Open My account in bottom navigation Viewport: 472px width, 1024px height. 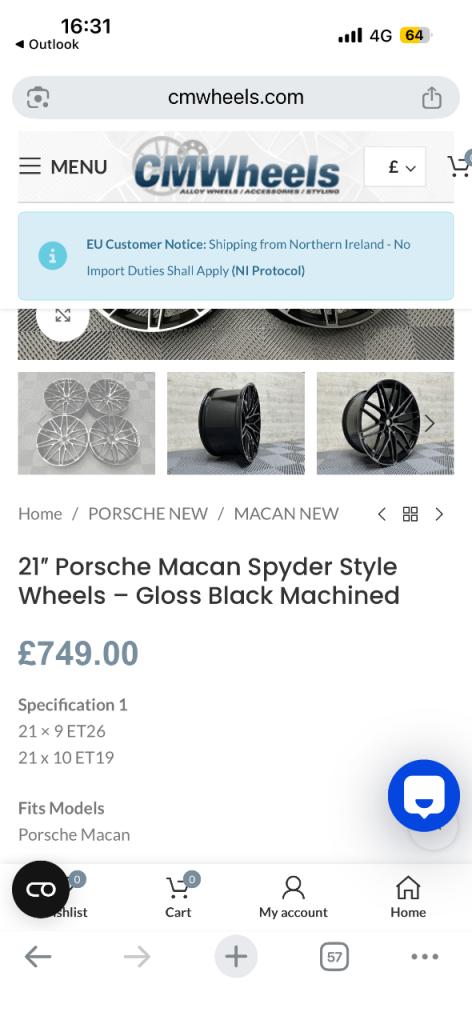point(293,897)
